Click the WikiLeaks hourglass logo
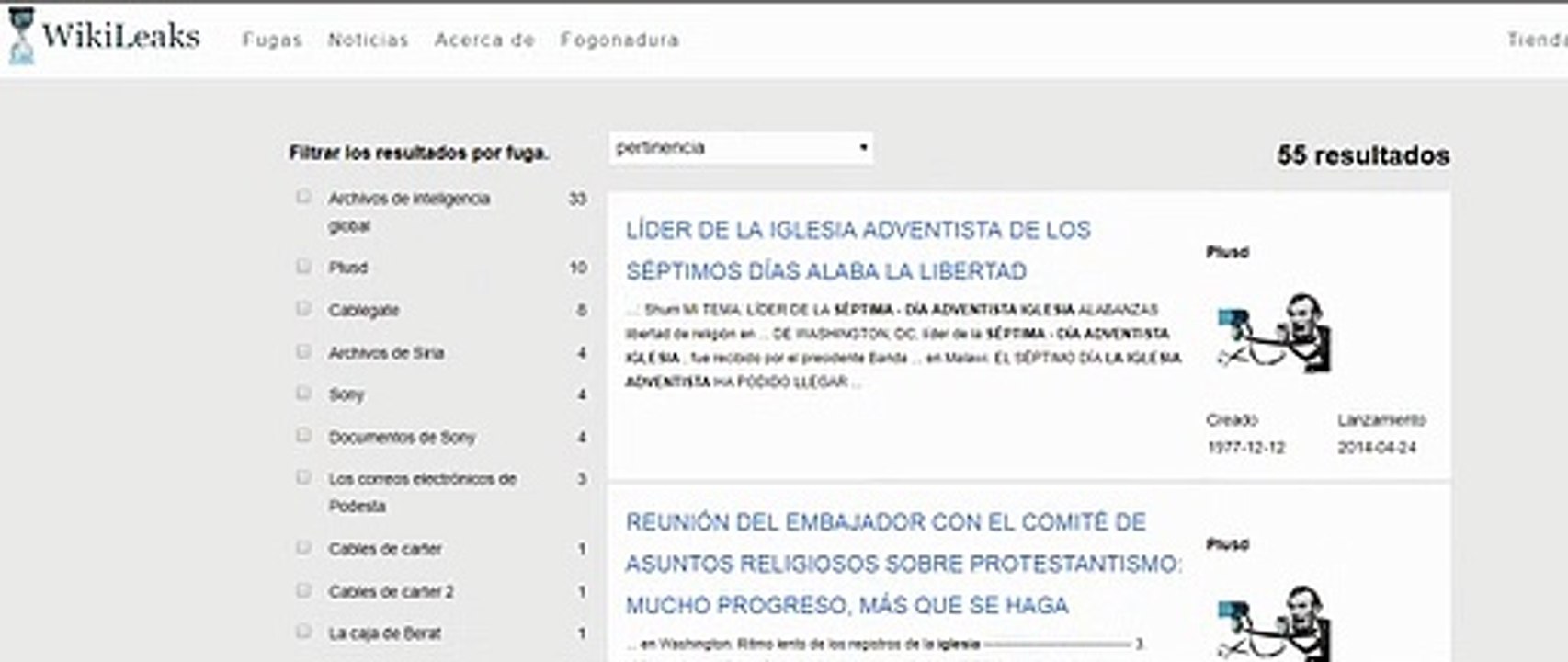This screenshot has width=1568, height=662. click(21, 36)
